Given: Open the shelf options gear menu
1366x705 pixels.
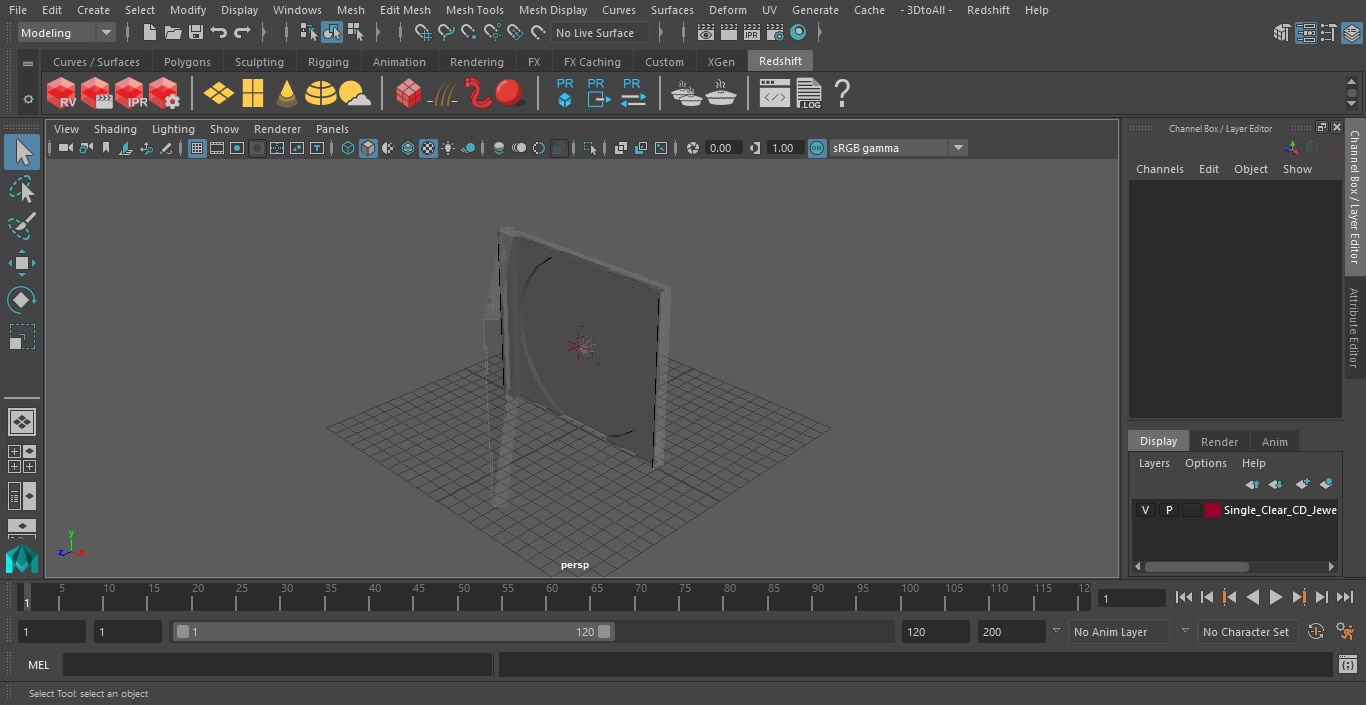Looking at the screenshot, I should 28,98.
